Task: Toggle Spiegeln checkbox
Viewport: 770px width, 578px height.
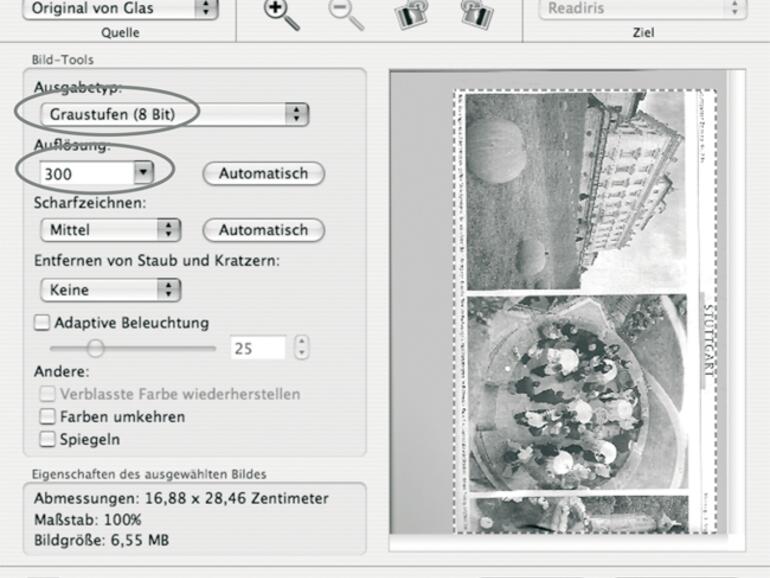Action: 47,439
